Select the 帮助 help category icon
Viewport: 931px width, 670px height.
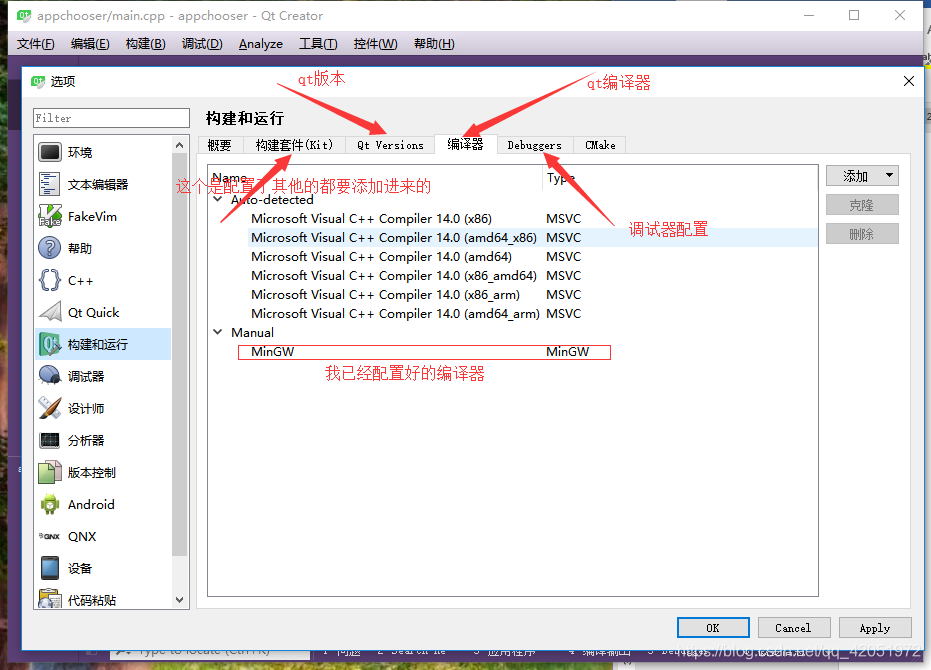pyautogui.click(x=50, y=248)
